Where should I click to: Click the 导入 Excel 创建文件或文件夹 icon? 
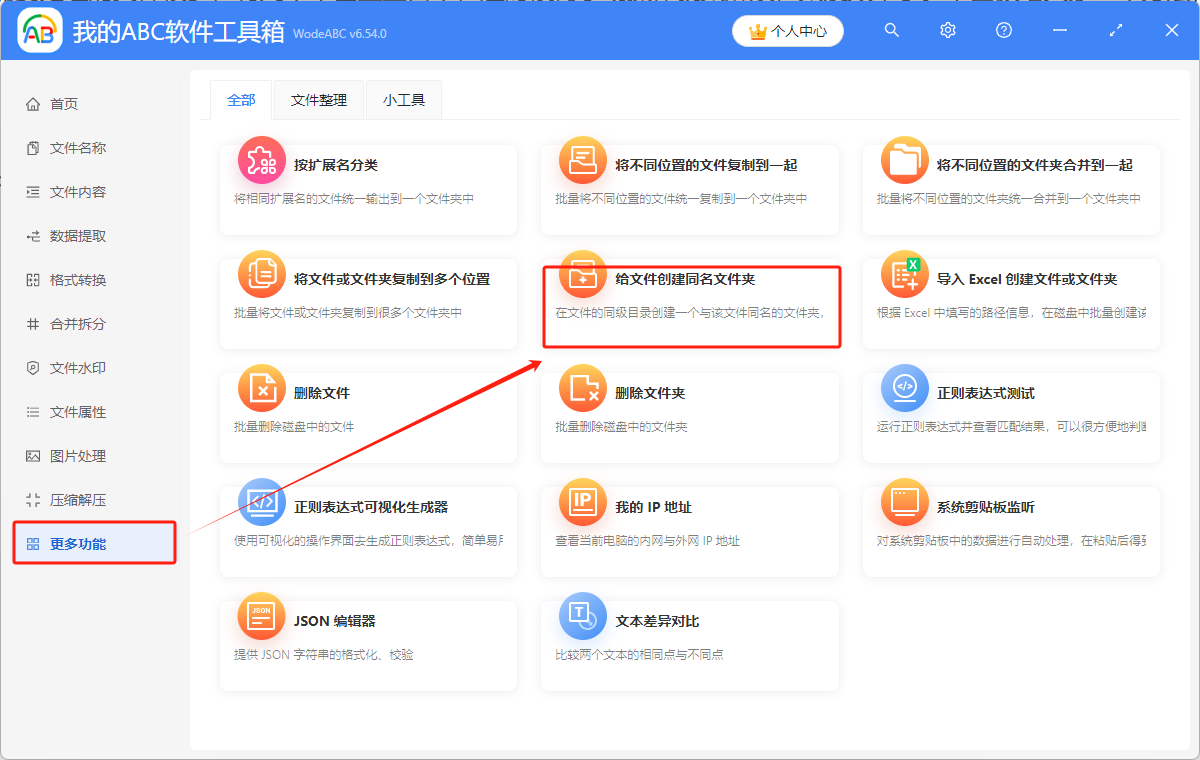point(904,274)
